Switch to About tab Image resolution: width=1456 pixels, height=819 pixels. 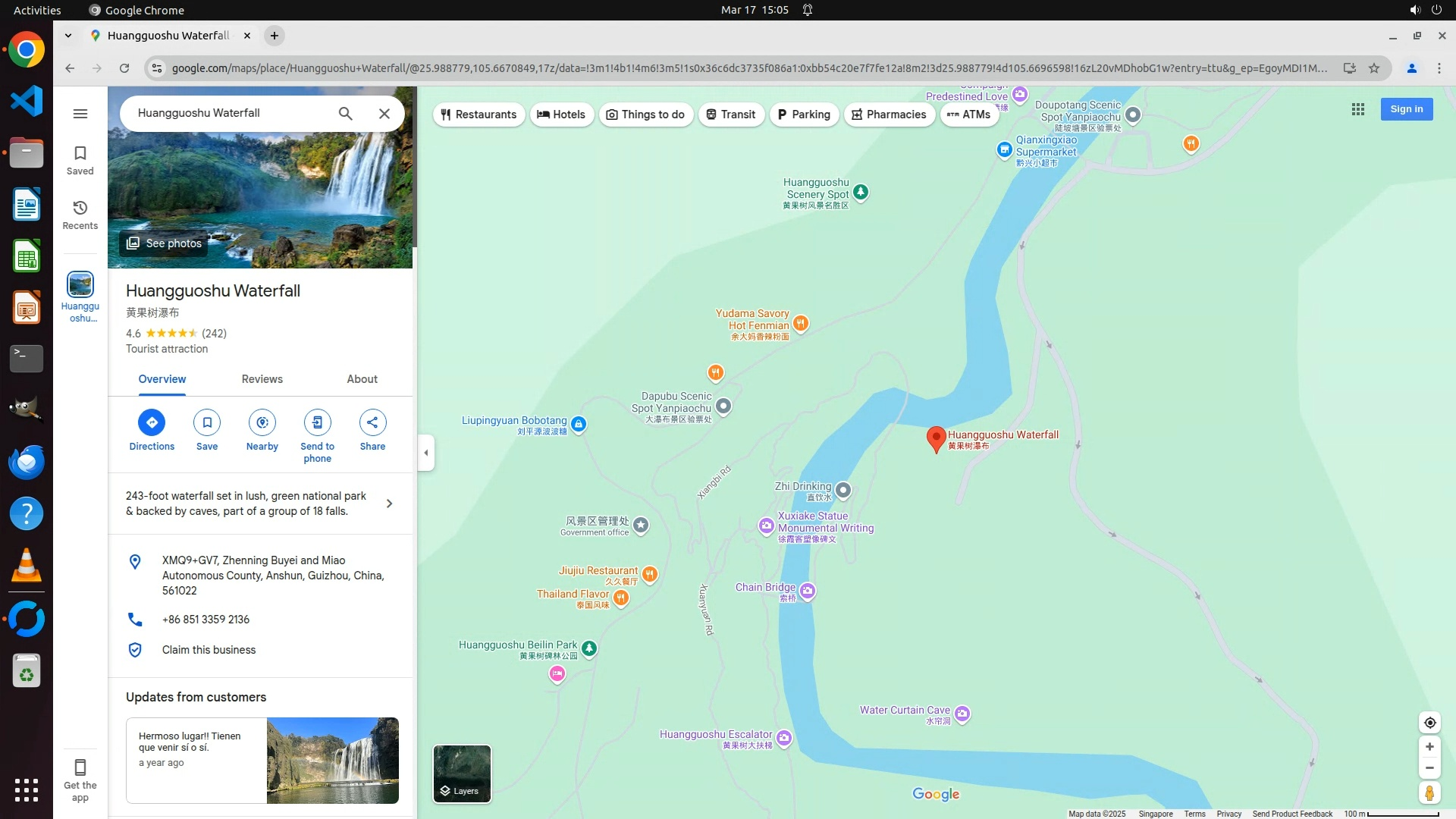(x=362, y=379)
